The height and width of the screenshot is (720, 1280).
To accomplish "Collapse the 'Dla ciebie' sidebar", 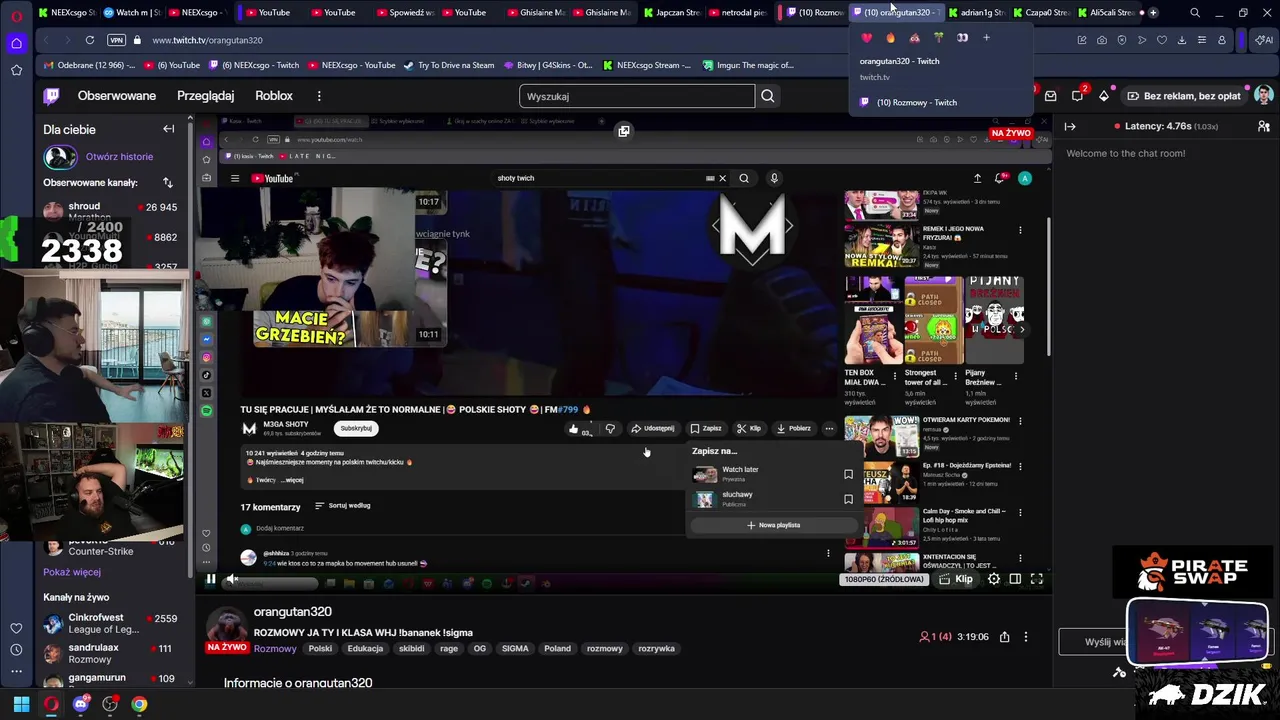I will pyautogui.click(x=168, y=129).
